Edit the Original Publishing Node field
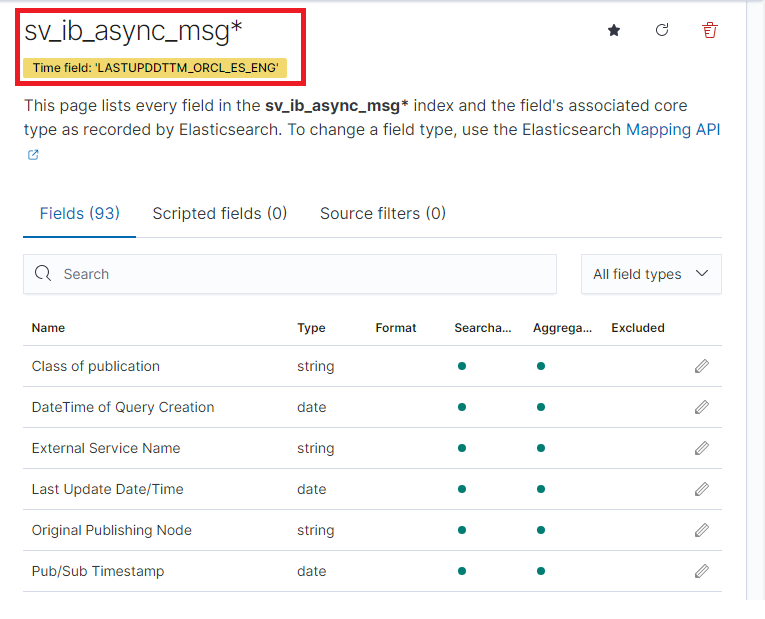The image size is (765, 619). 702,530
